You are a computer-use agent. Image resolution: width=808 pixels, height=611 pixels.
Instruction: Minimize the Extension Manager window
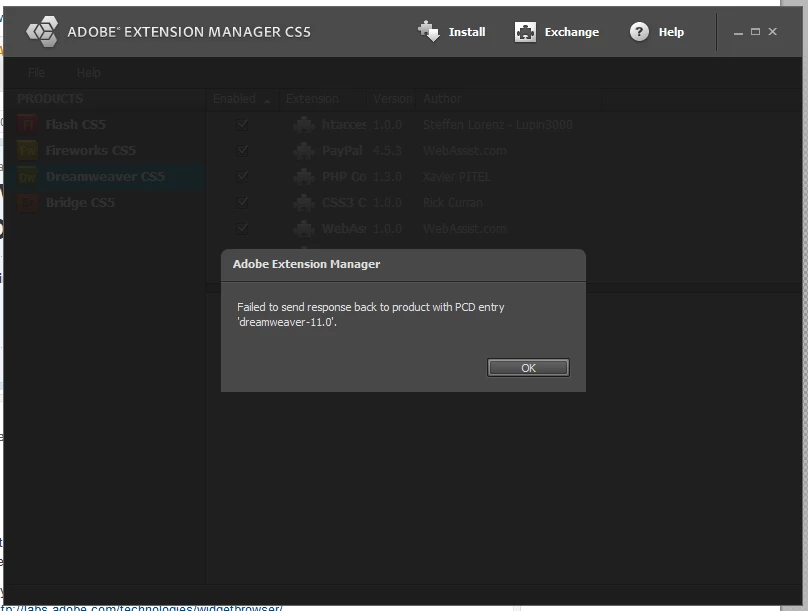click(x=738, y=32)
